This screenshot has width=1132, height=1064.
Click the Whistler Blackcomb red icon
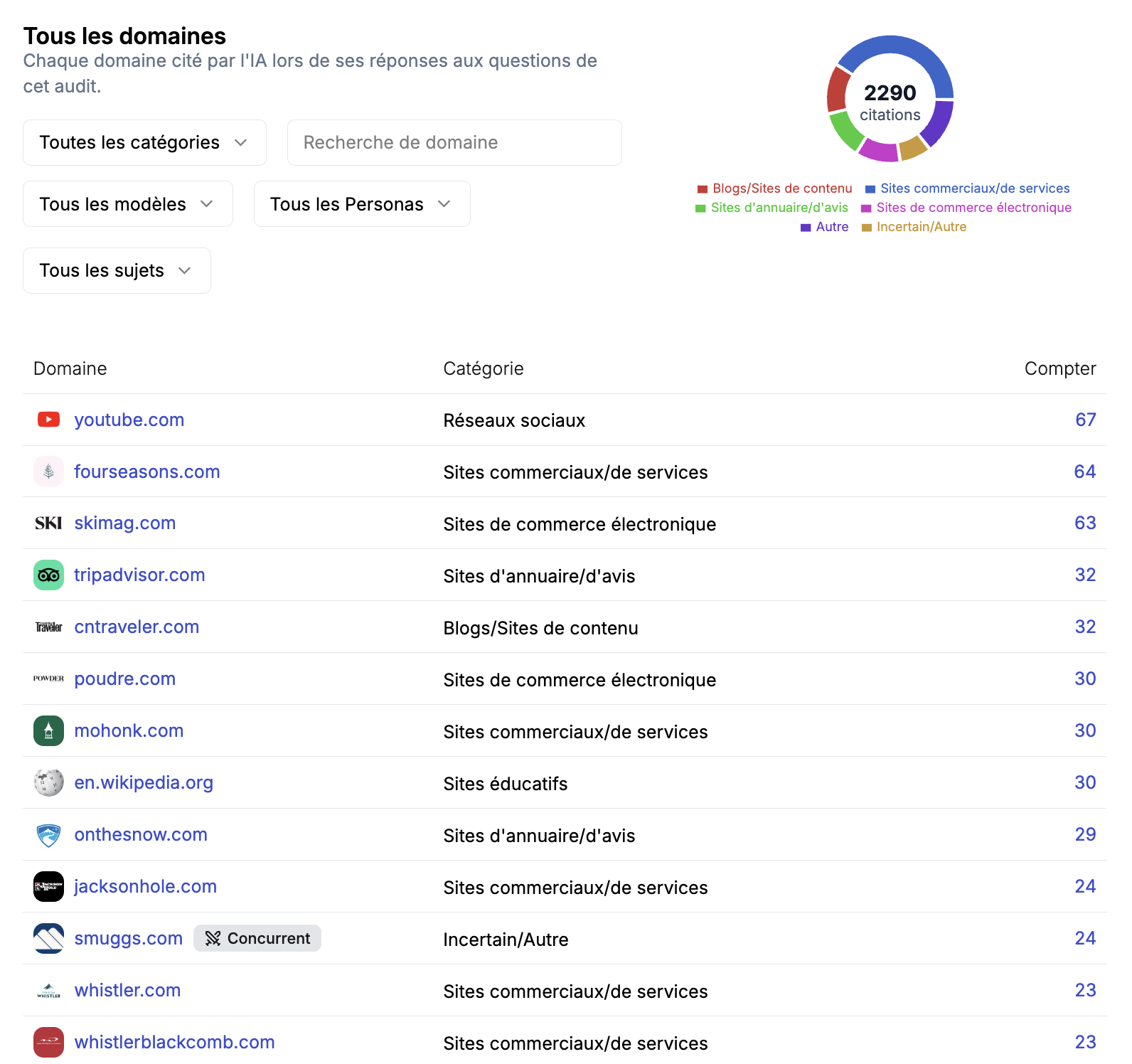click(48, 1042)
